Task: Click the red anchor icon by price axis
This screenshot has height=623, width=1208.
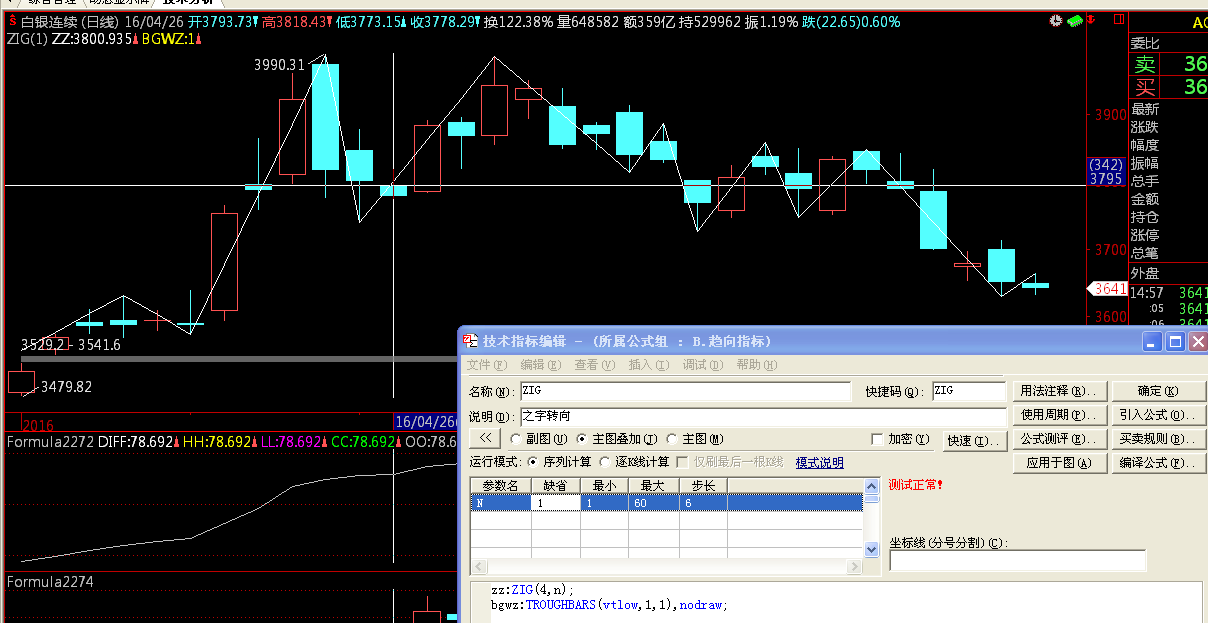Action: pyautogui.click(x=1093, y=21)
